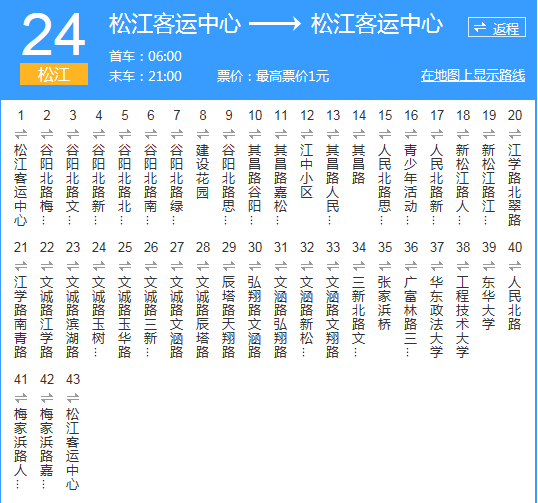This screenshot has width=538, height=503.
Task: Click transfer icon above stop 1 松江客运中心
Action: pyautogui.click(x=21, y=134)
